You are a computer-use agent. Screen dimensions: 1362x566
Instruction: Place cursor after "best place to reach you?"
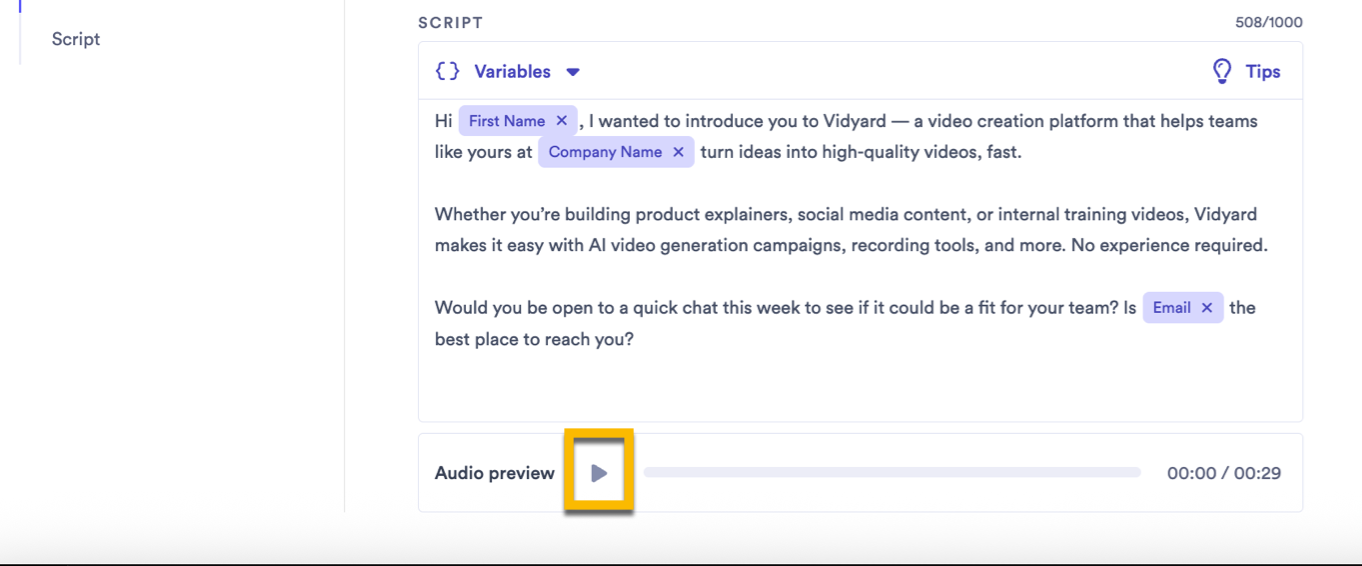pyautogui.click(x=636, y=339)
